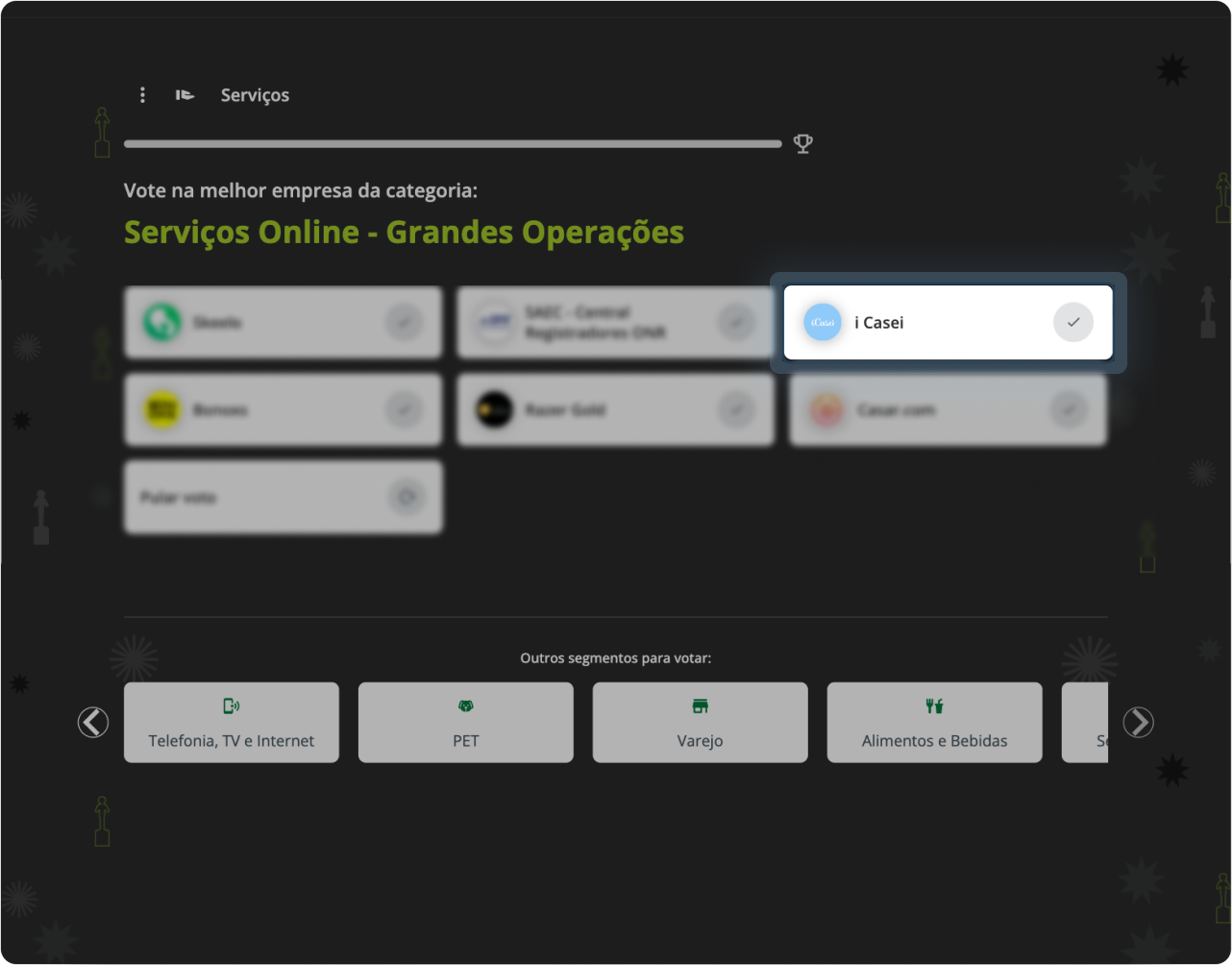Click the segments icon beside Serviços

(x=185, y=95)
